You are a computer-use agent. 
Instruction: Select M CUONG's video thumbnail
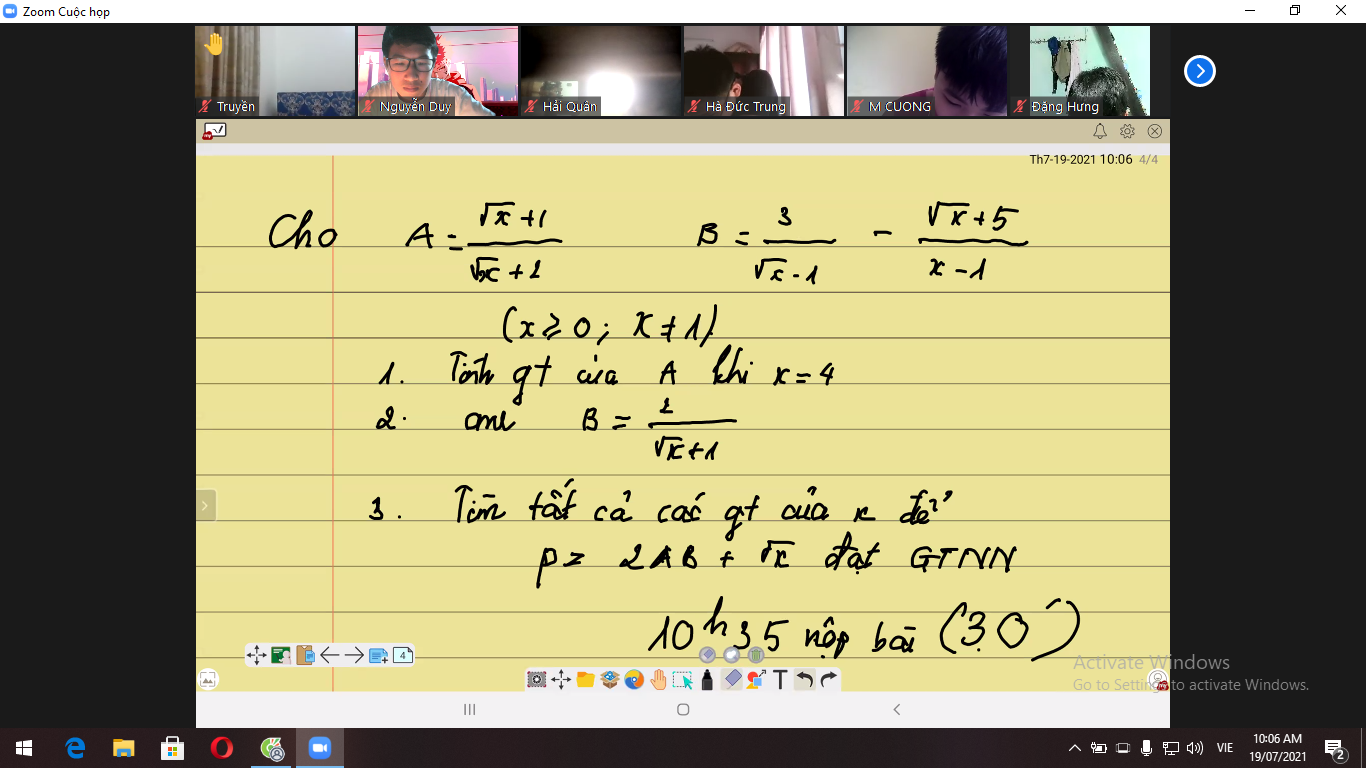927,71
